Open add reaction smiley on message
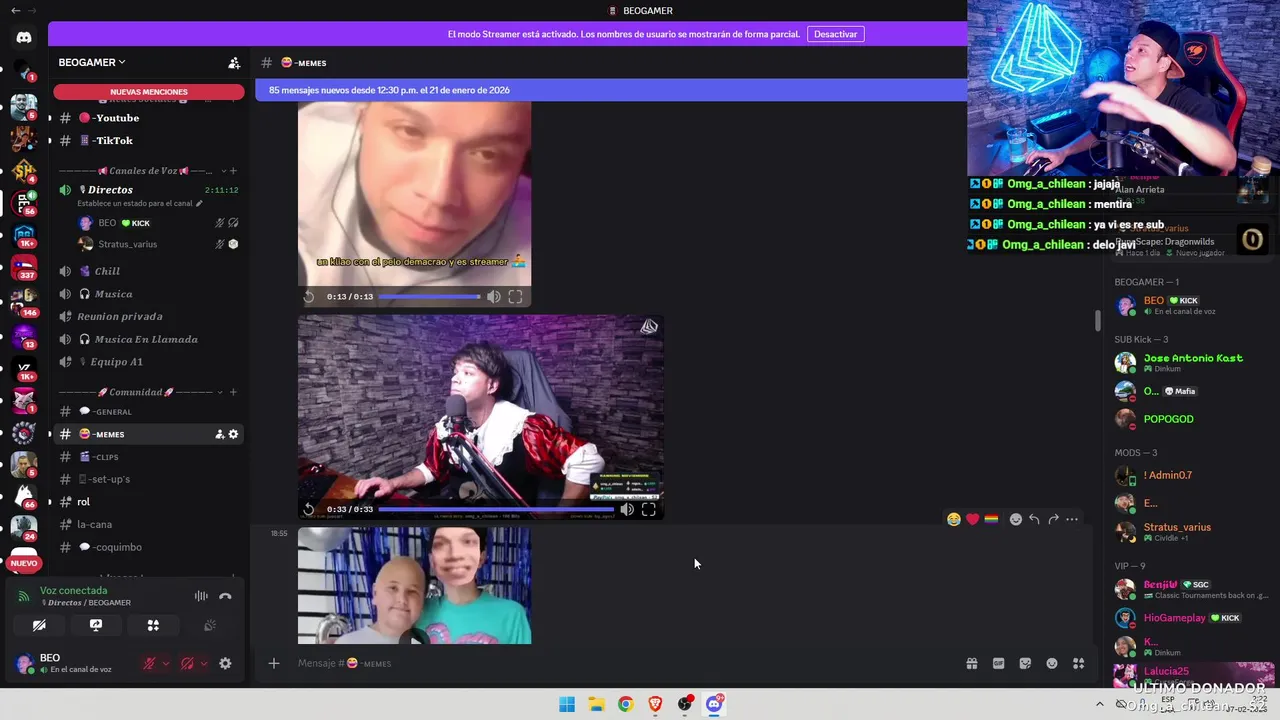1280x720 pixels. tap(1016, 519)
